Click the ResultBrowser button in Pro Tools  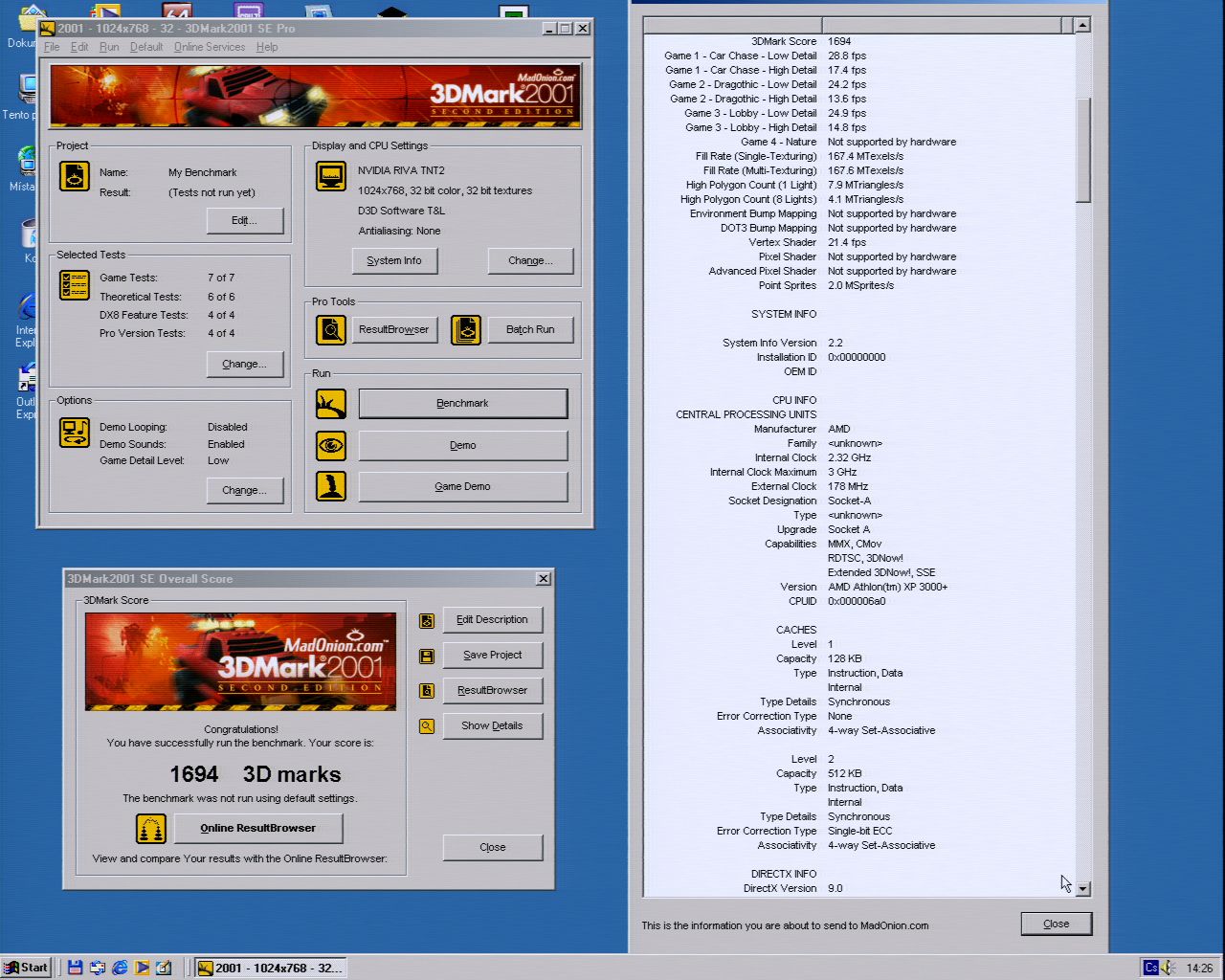pos(394,329)
